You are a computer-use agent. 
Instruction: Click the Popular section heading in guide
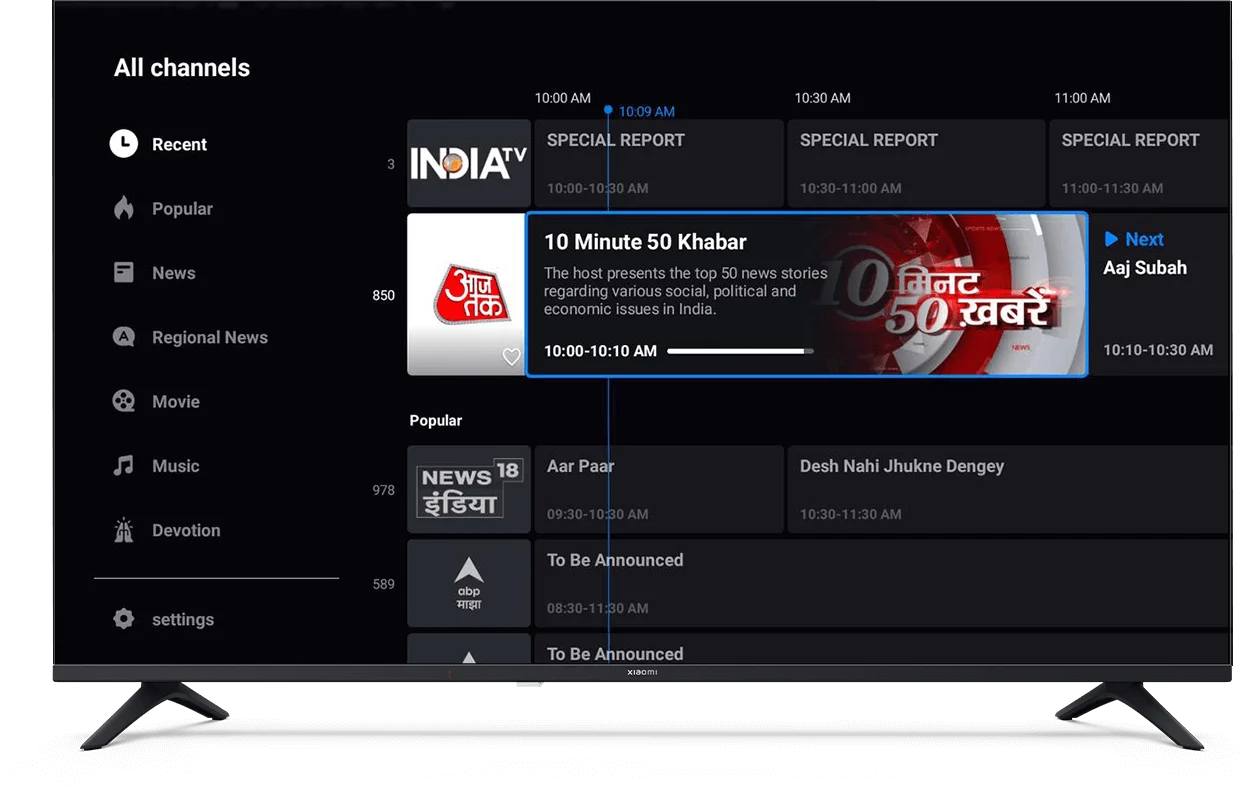436,421
